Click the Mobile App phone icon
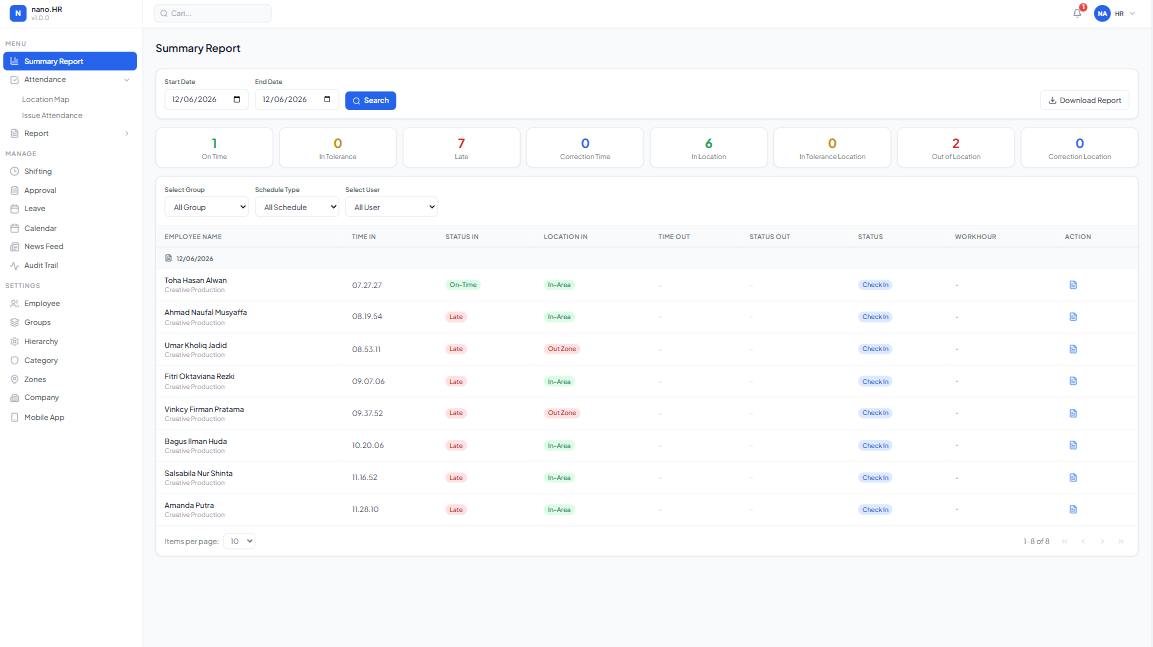 click(14, 418)
